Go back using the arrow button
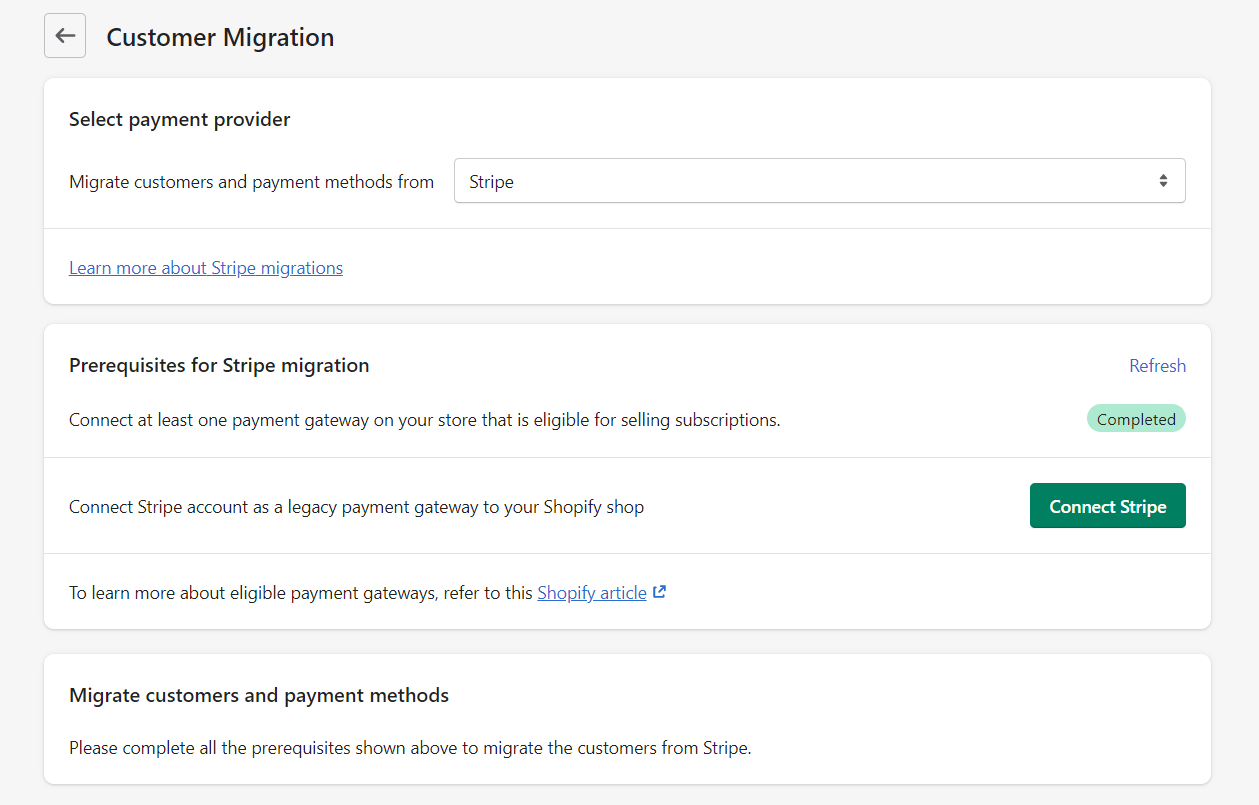1259x805 pixels. pos(65,36)
